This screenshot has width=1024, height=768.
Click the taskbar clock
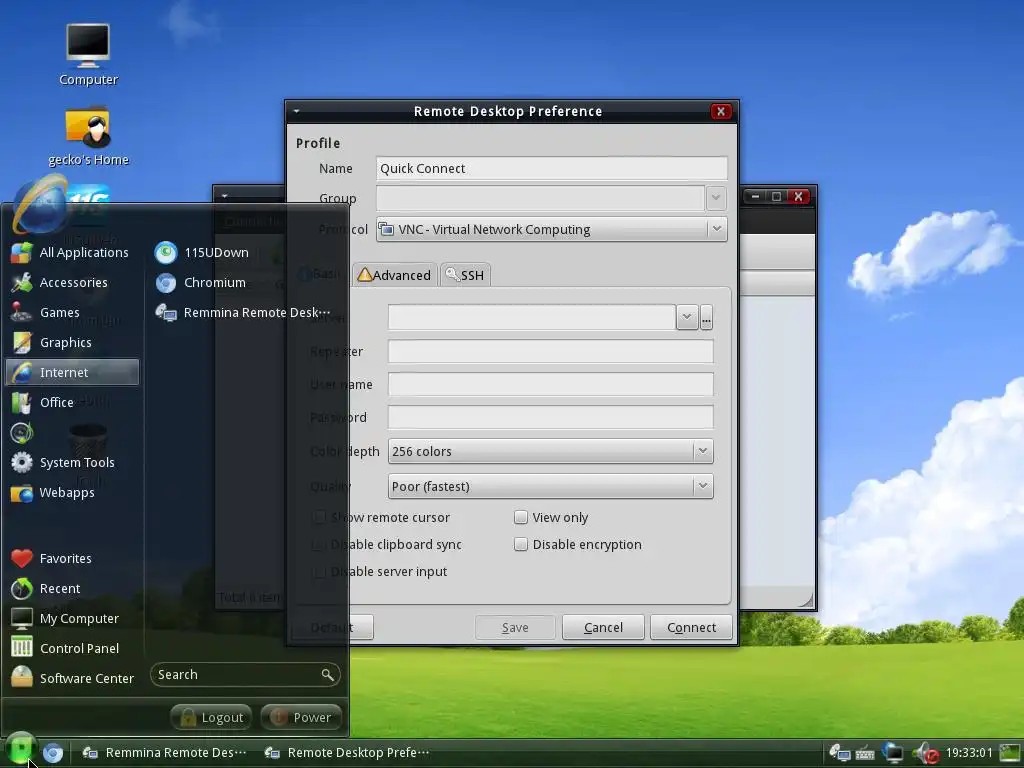coord(969,753)
